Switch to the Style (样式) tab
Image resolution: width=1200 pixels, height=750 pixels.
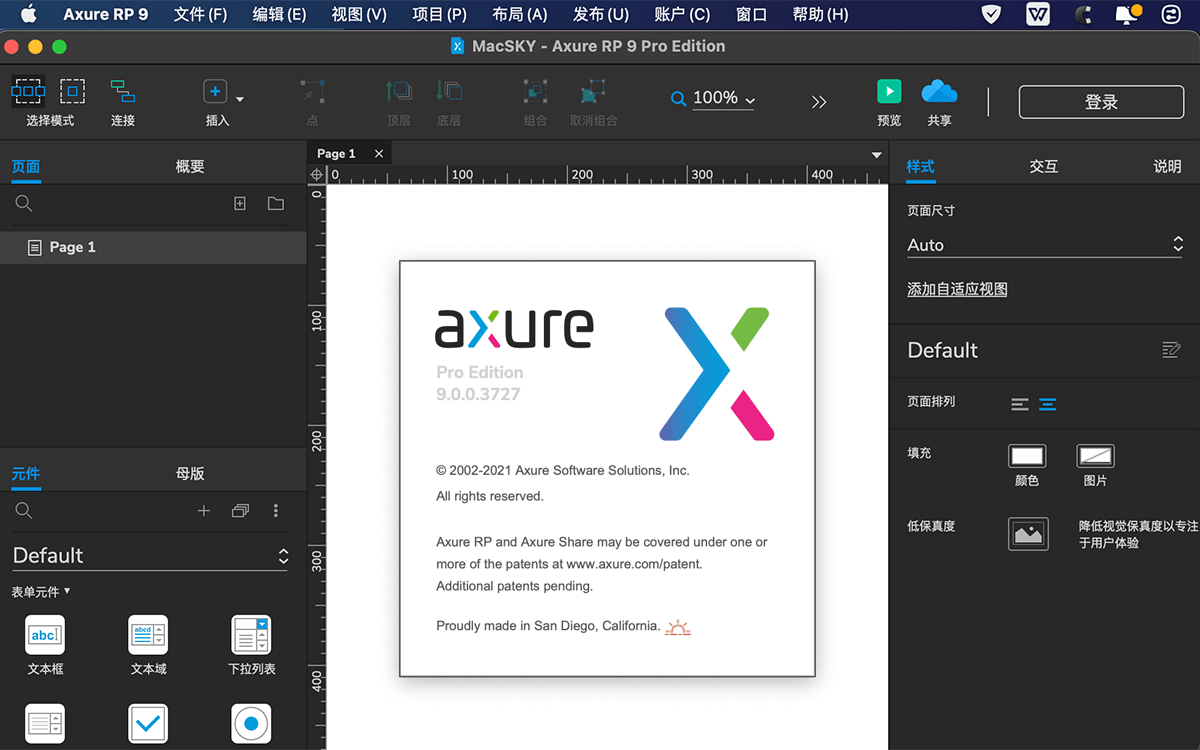pos(920,167)
